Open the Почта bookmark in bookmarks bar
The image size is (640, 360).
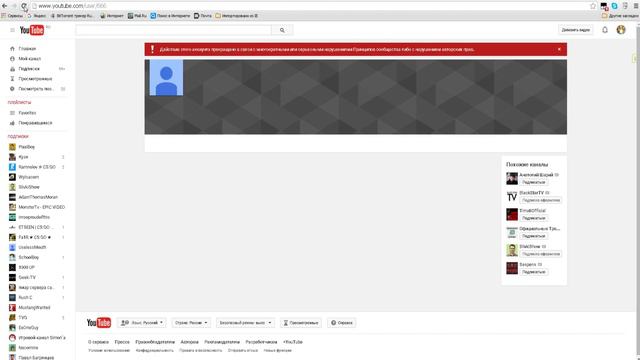[203, 16]
